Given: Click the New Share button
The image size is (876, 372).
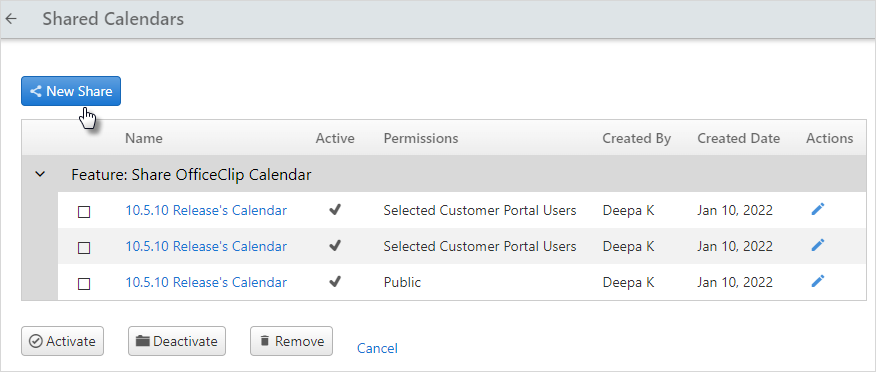Looking at the screenshot, I should click(x=71, y=91).
